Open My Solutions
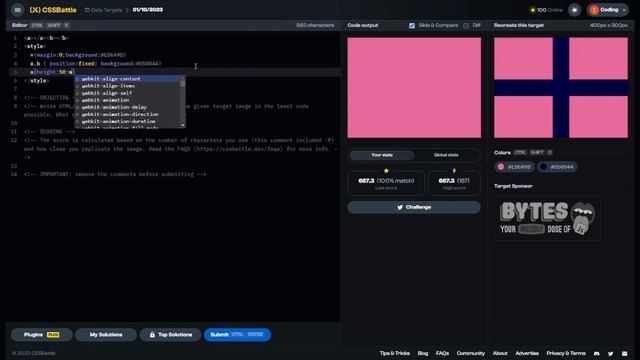 [x=106, y=335]
